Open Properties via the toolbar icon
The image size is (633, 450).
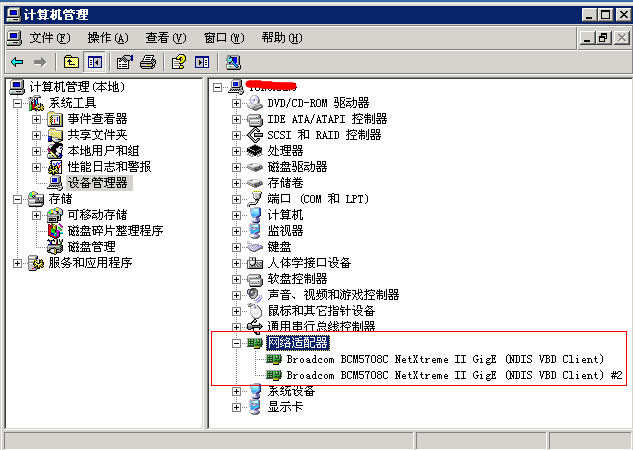coord(124,62)
